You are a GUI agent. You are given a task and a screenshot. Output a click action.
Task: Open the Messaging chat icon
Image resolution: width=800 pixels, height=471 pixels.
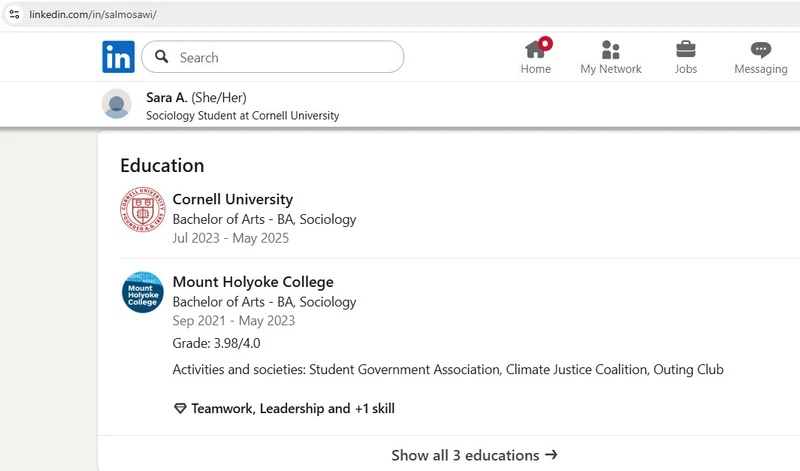[760, 50]
